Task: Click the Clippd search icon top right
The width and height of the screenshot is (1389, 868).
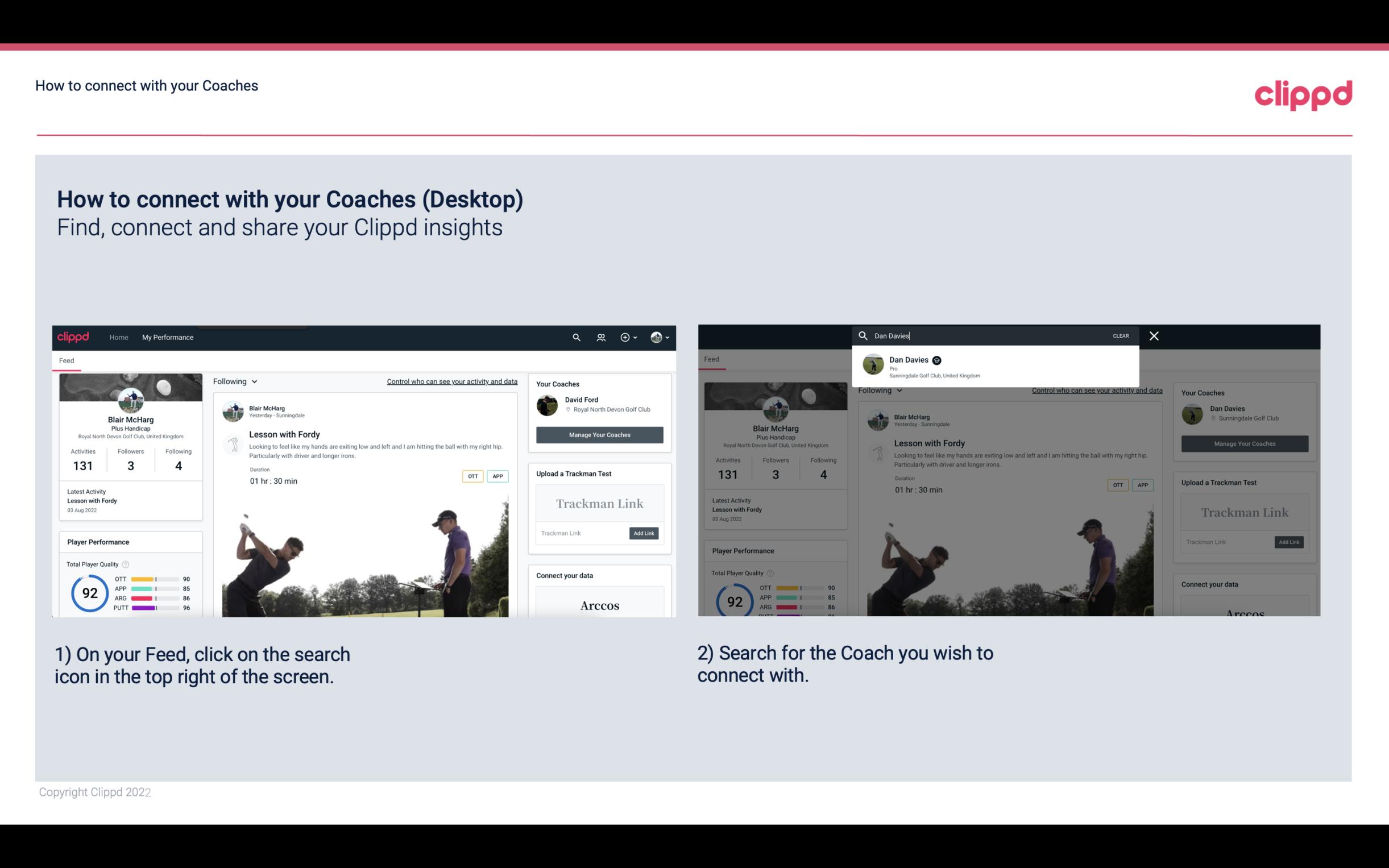Action: point(575,337)
